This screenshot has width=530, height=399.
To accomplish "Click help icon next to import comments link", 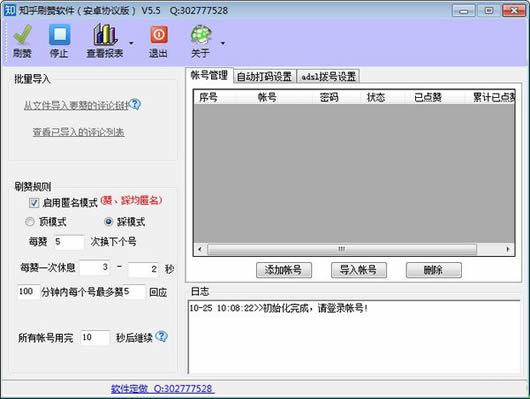I will 135,104.
